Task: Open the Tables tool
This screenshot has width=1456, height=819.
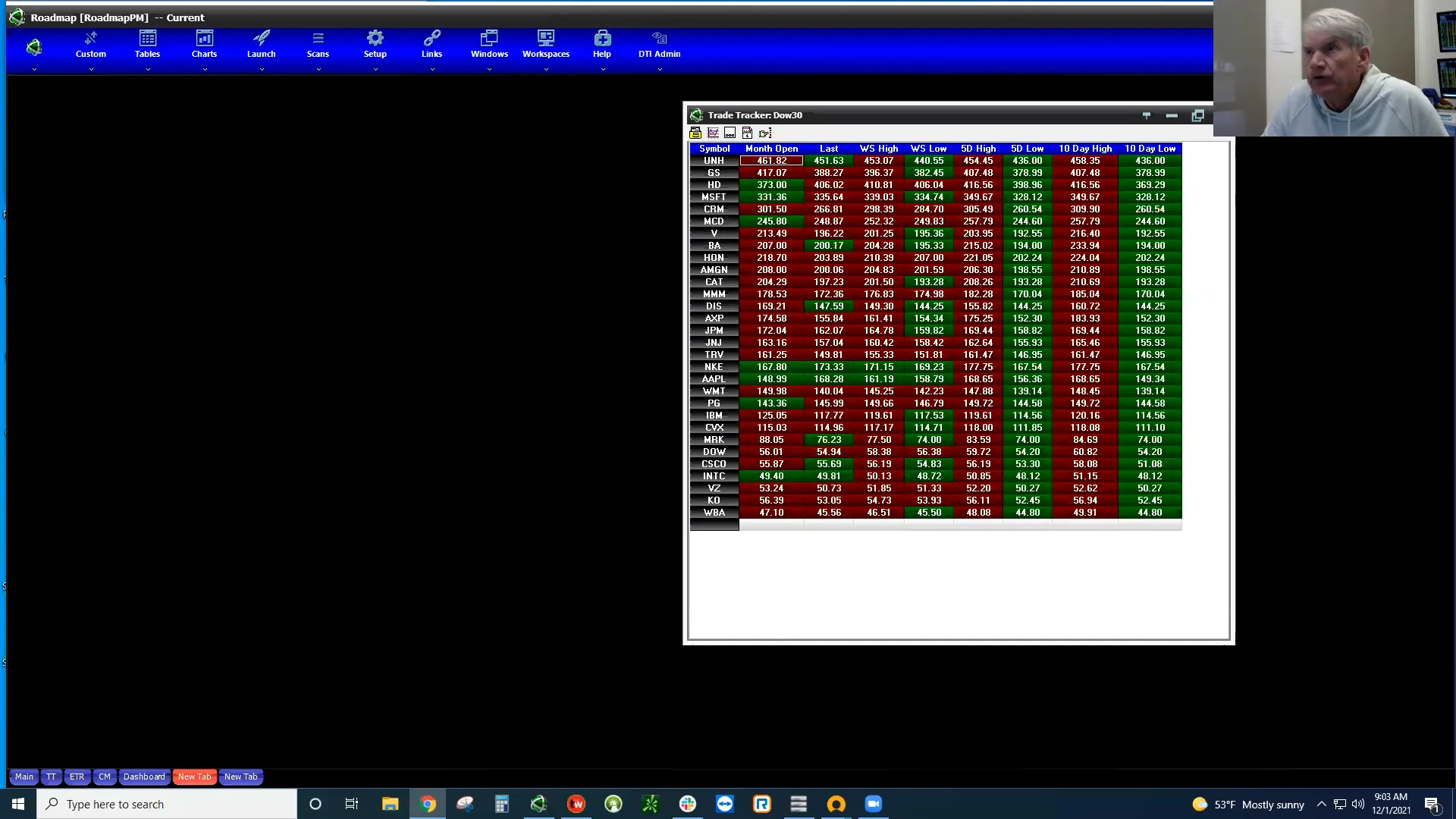Action: 147,42
